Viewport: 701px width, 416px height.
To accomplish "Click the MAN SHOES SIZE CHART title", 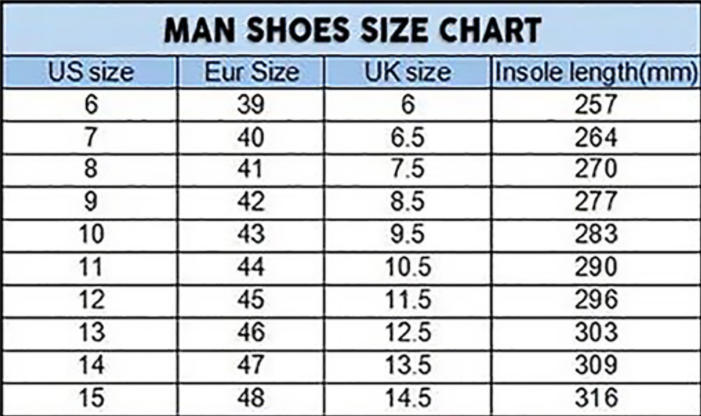I will click(x=353, y=28).
